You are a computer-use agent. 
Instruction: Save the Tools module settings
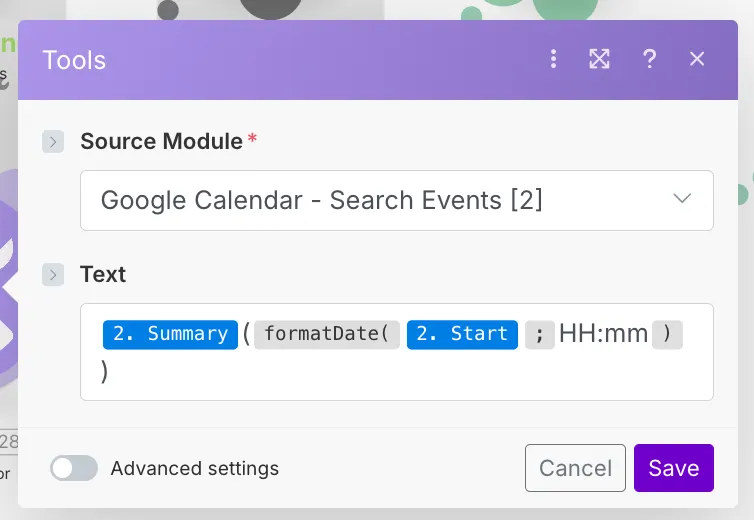pos(673,468)
